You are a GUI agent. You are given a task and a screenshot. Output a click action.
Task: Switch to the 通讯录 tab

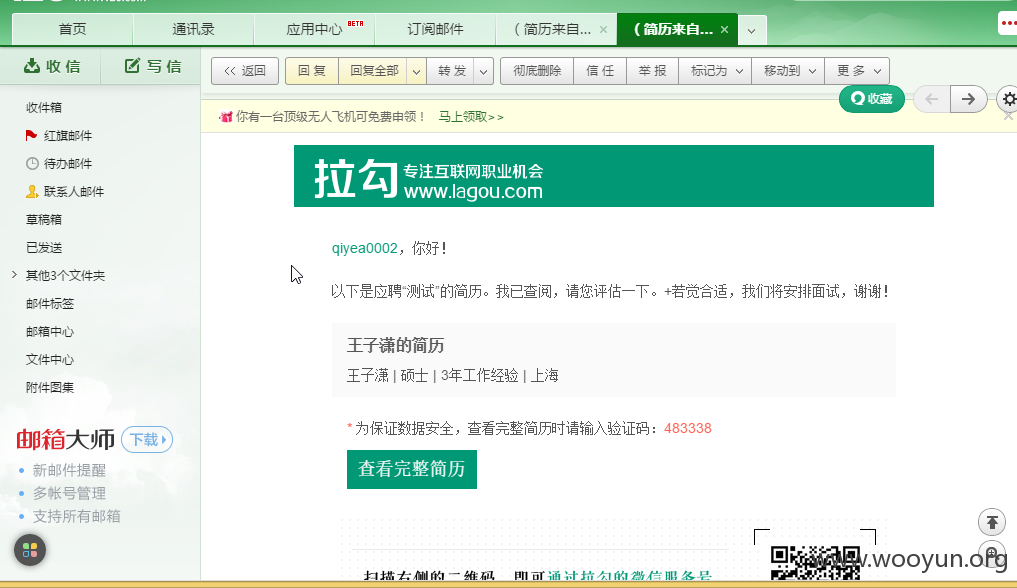[193, 29]
